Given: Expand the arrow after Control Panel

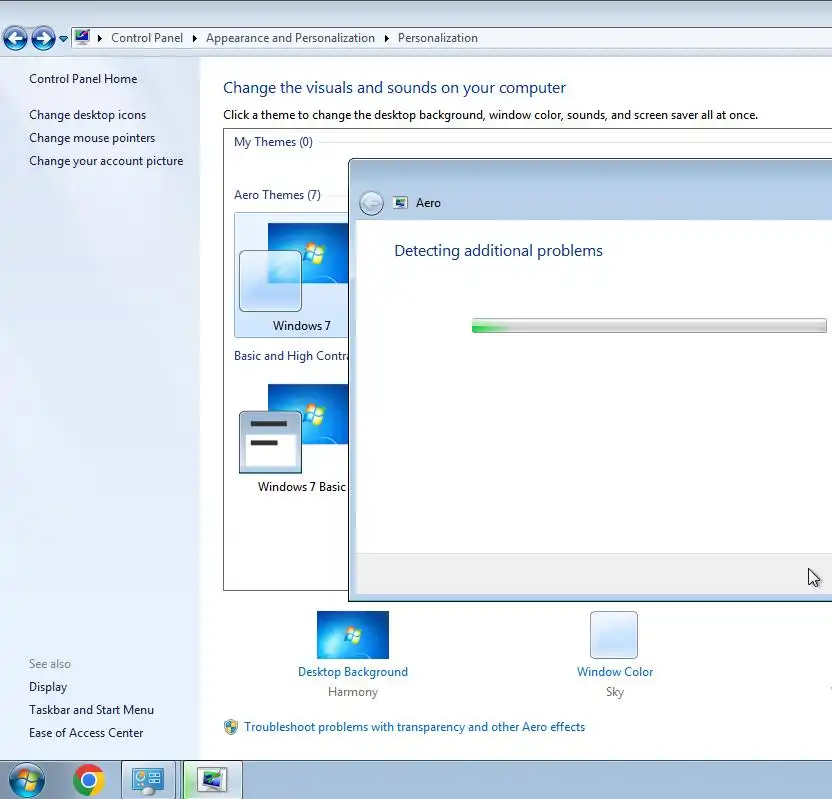Looking at the screenshot, I should [x=195, y=38].
